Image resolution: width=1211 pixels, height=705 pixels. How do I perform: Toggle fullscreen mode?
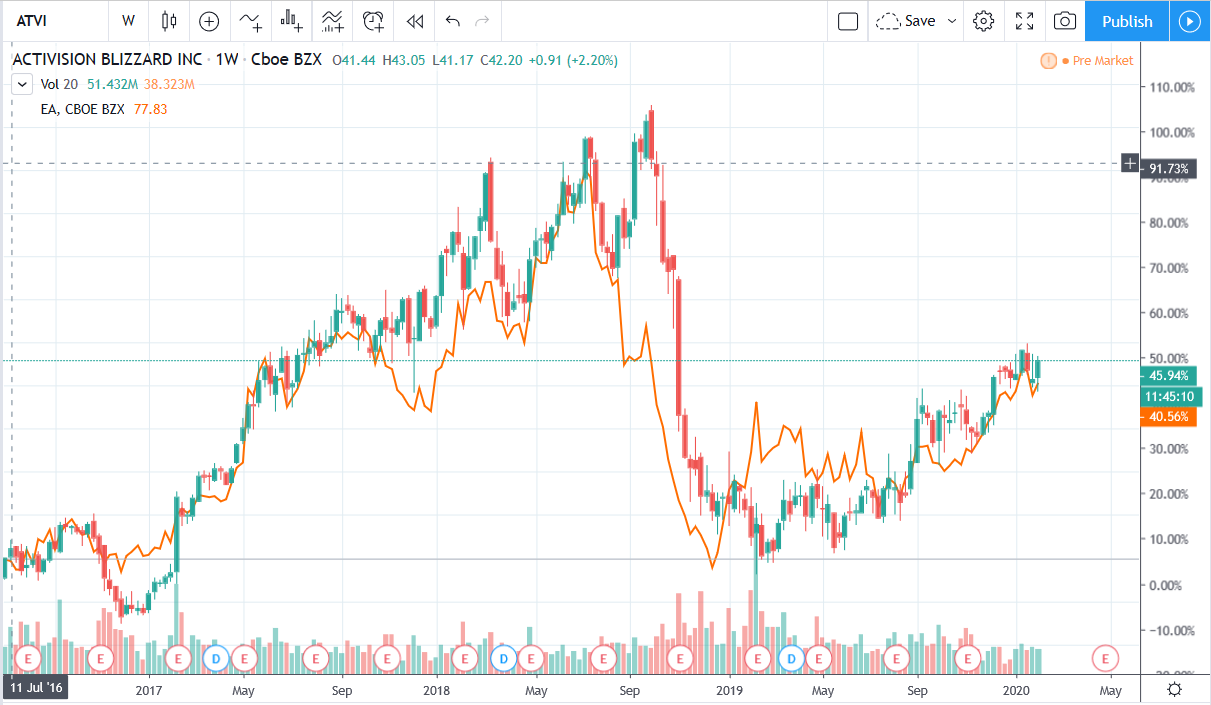[1025, 21]
